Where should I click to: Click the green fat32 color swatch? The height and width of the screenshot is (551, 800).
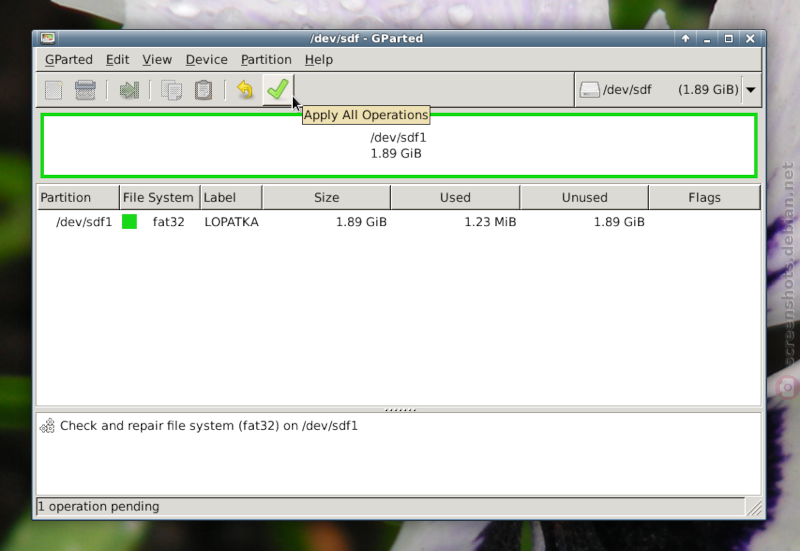coord(130,222)
